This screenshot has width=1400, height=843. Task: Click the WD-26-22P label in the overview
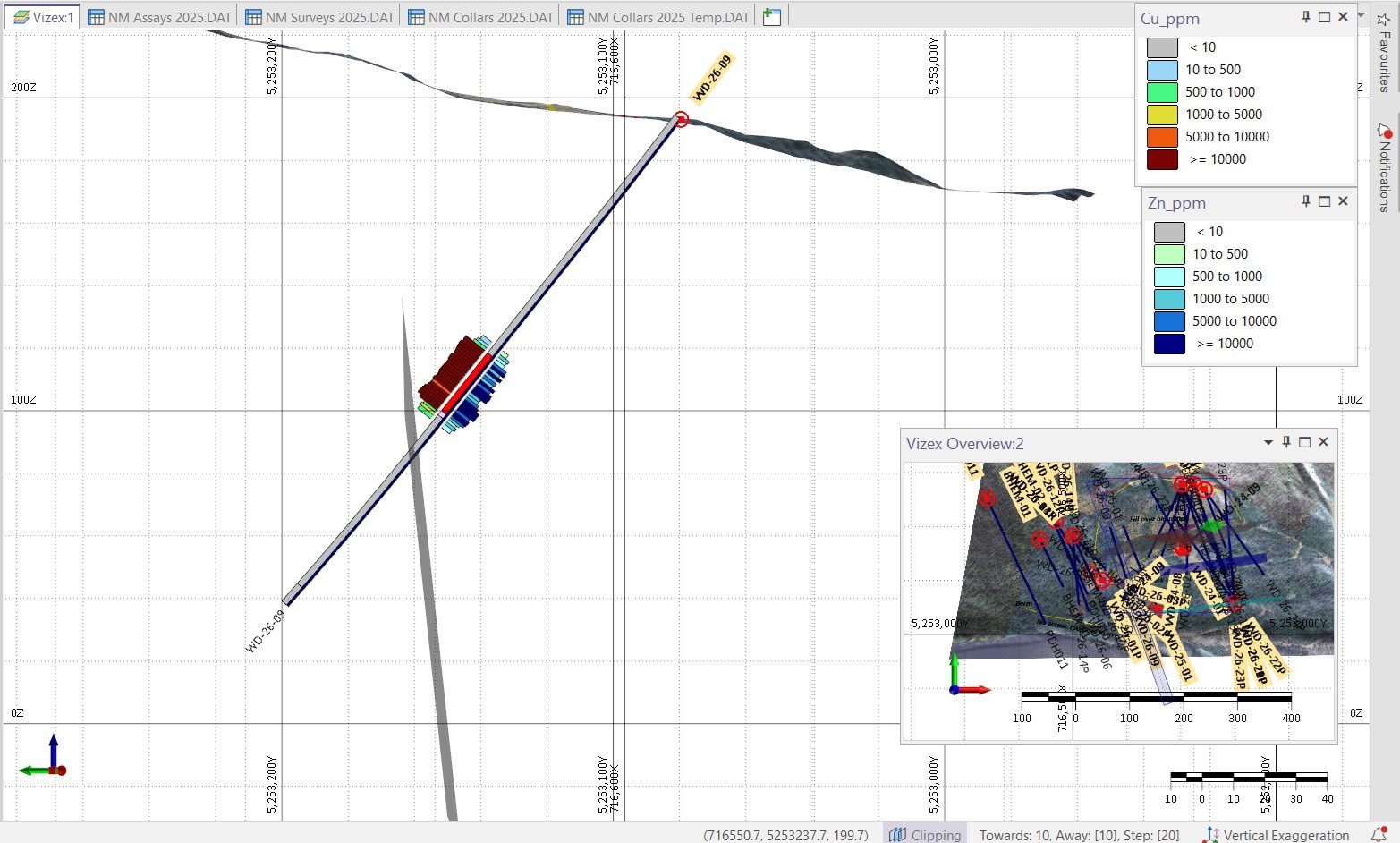click(x=1266, y=648)
